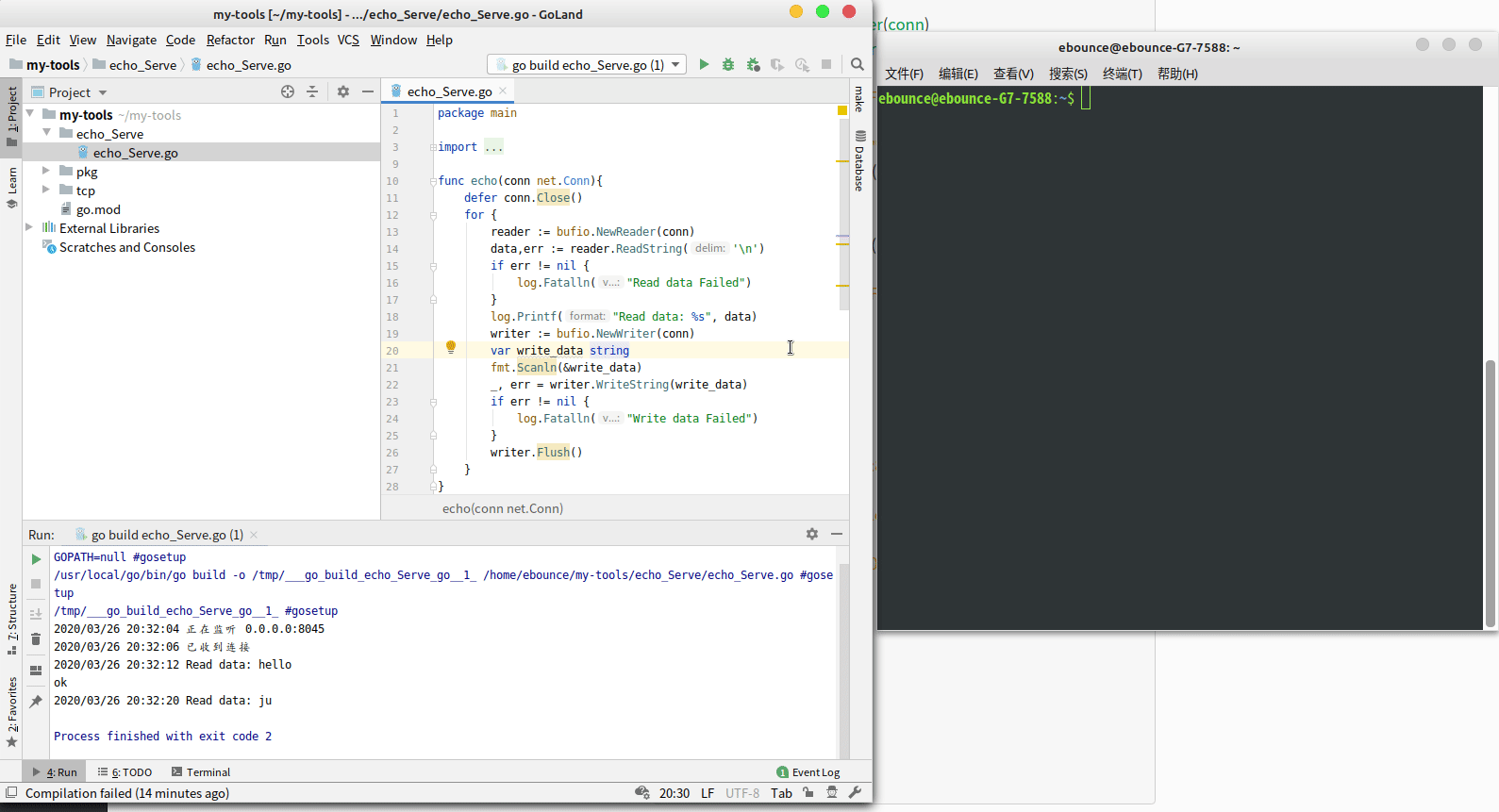Rerun program using Run panel play icon
Image resolution: width=1499 pixels, height=812 pixels.
point(36,559)
